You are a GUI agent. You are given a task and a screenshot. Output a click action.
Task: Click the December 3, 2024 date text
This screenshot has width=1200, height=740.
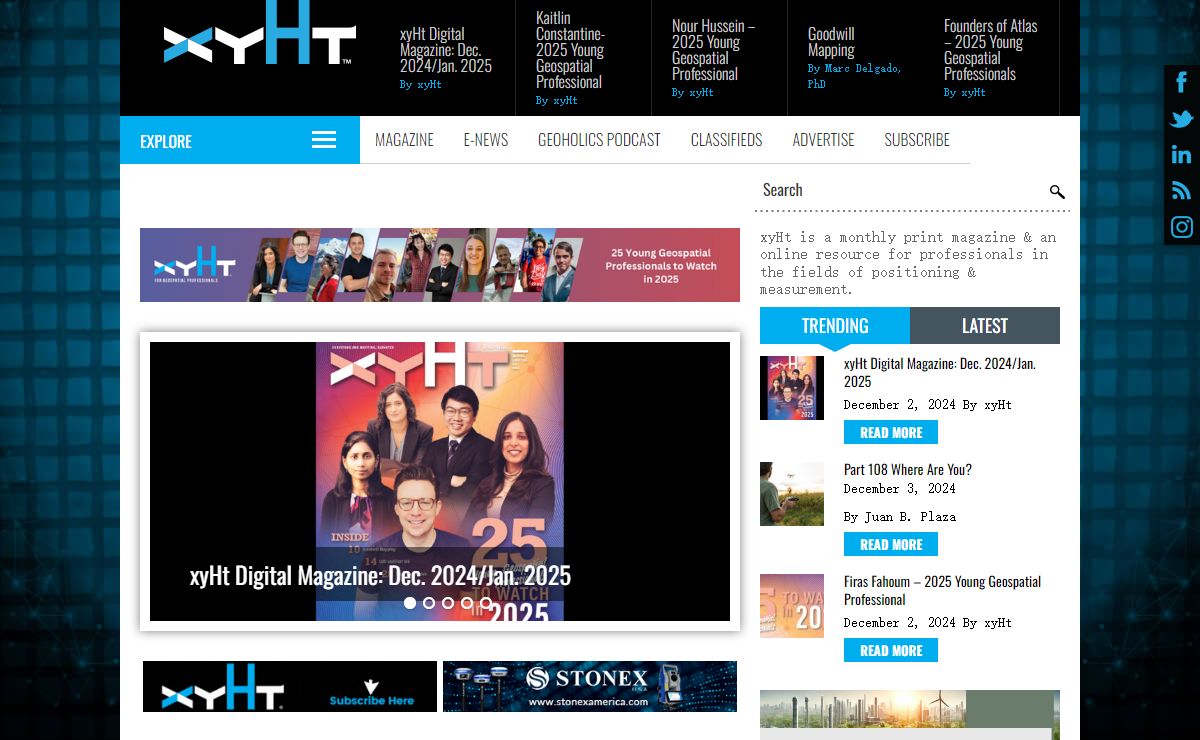point(900,489)
